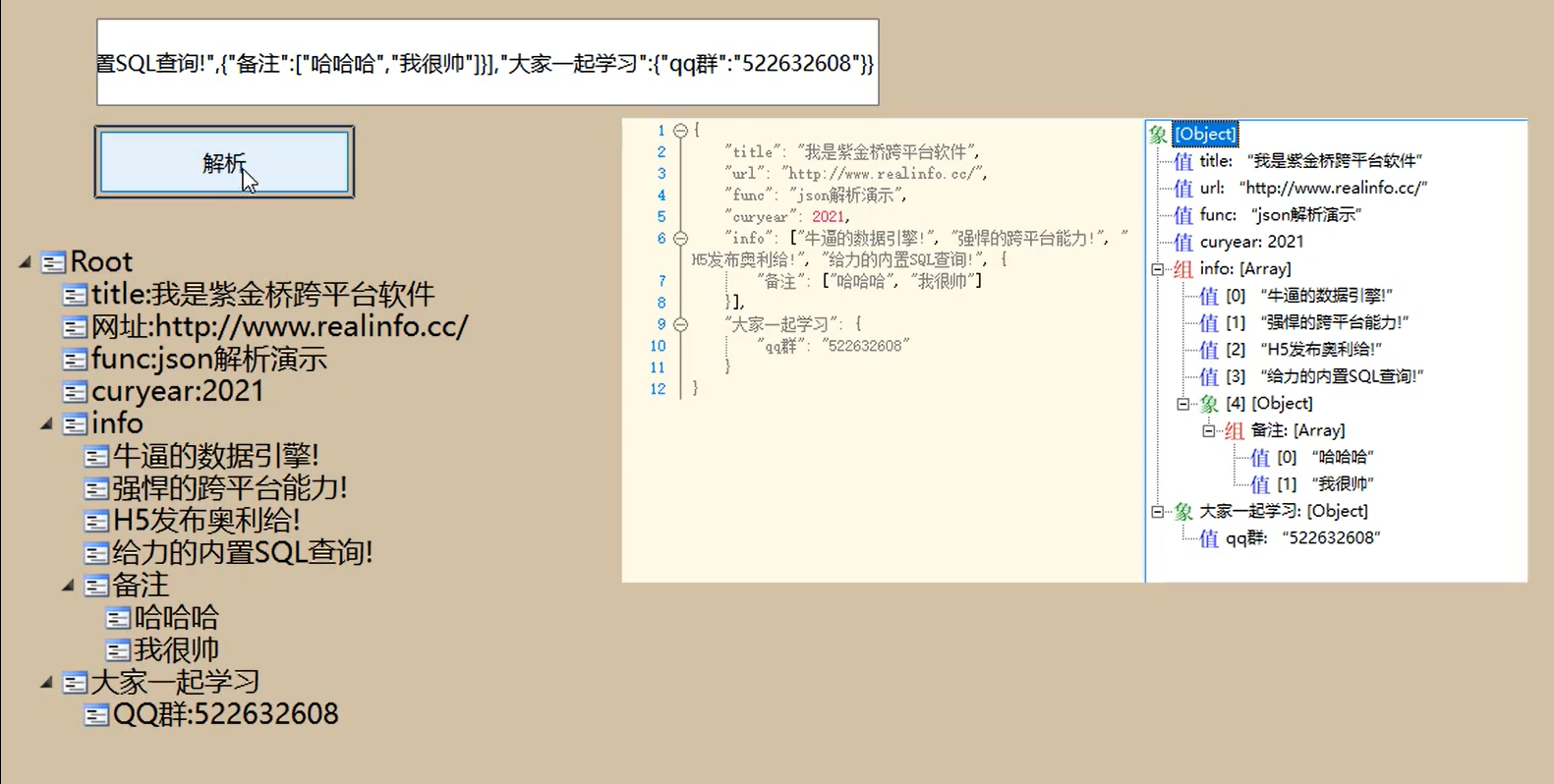1554x784 pixels.
Task: Fold line 6 info array in code editor
Action: tap(680, 239)
